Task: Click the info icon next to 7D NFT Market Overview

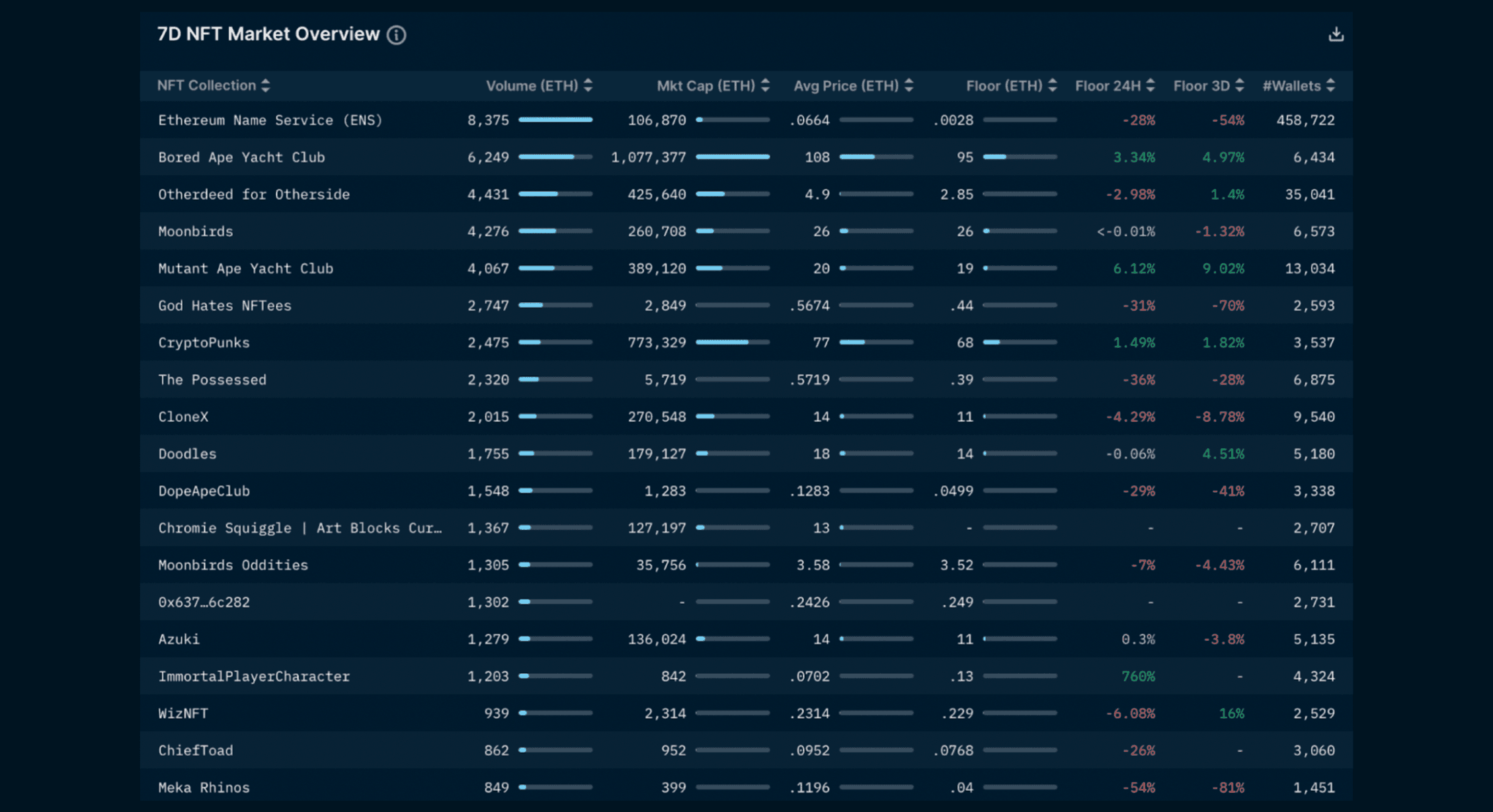Action: coord(397,35)
